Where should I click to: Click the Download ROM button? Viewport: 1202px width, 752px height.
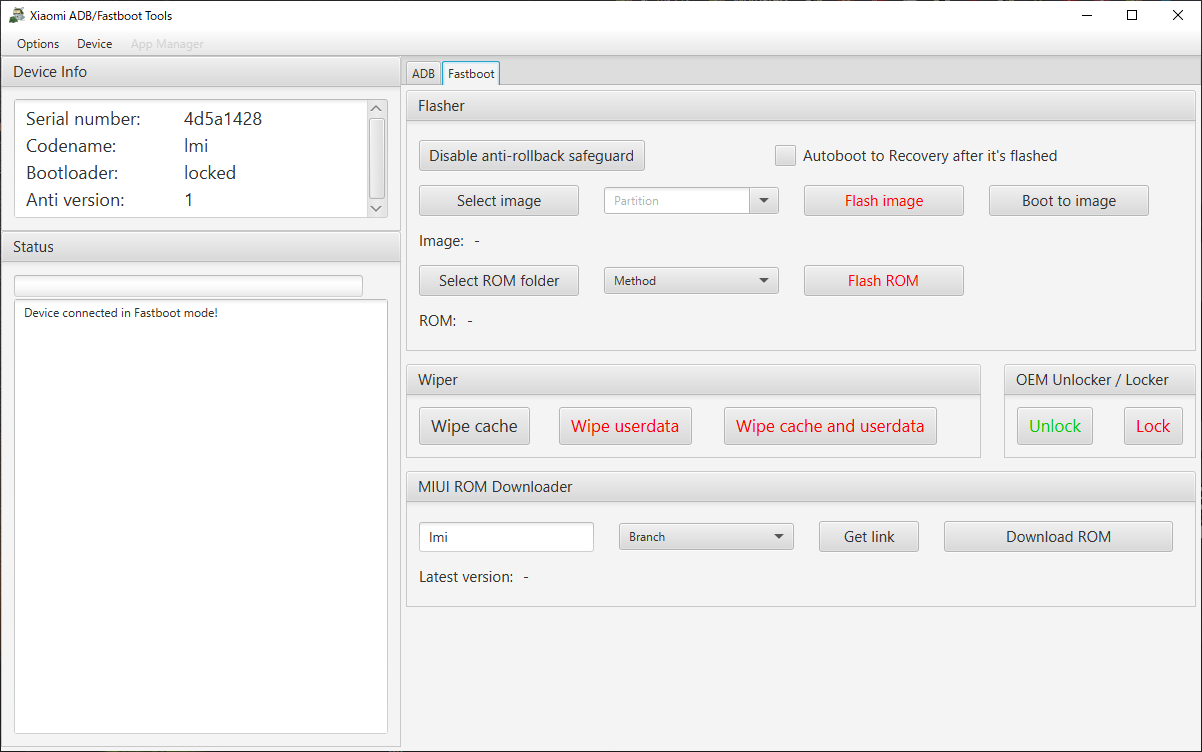pyautogui.click(x=1058, y=537)
